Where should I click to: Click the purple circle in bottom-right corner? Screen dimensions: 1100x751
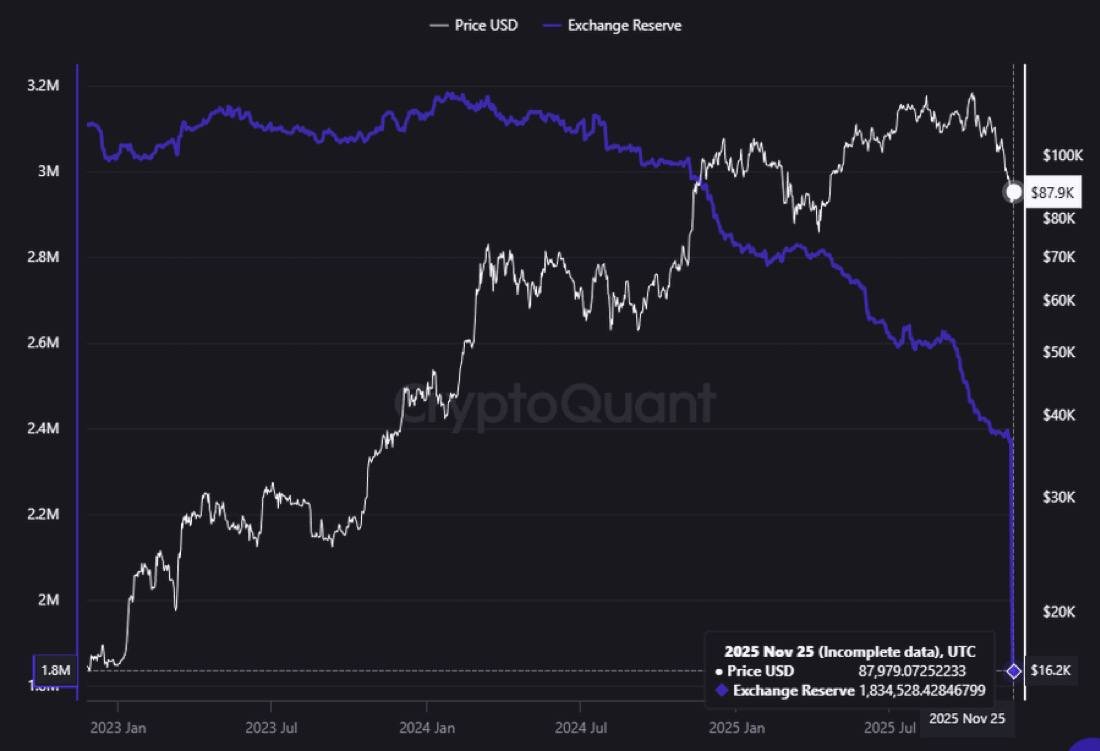click(x=1088, y=745)
